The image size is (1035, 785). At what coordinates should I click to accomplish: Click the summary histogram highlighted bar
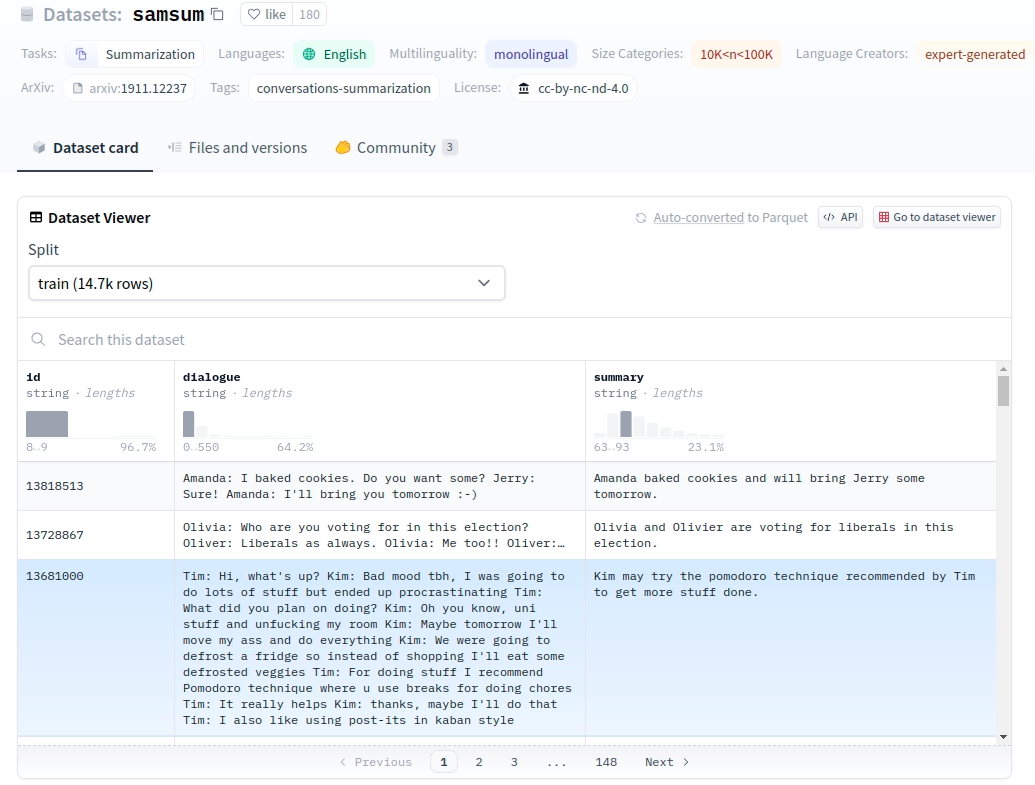(x=626, y=424)
